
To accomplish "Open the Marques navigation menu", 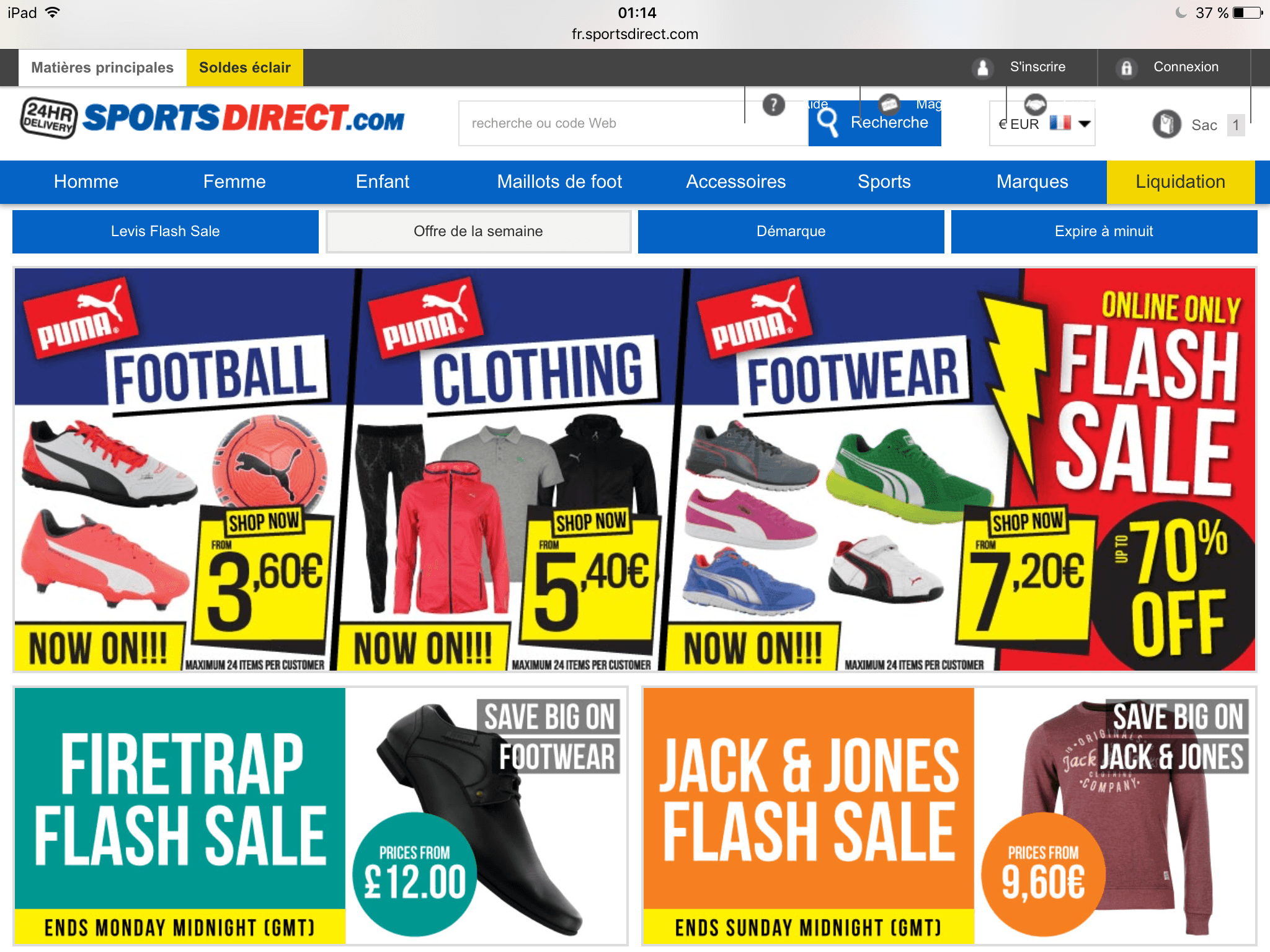I will [1032, 182].
